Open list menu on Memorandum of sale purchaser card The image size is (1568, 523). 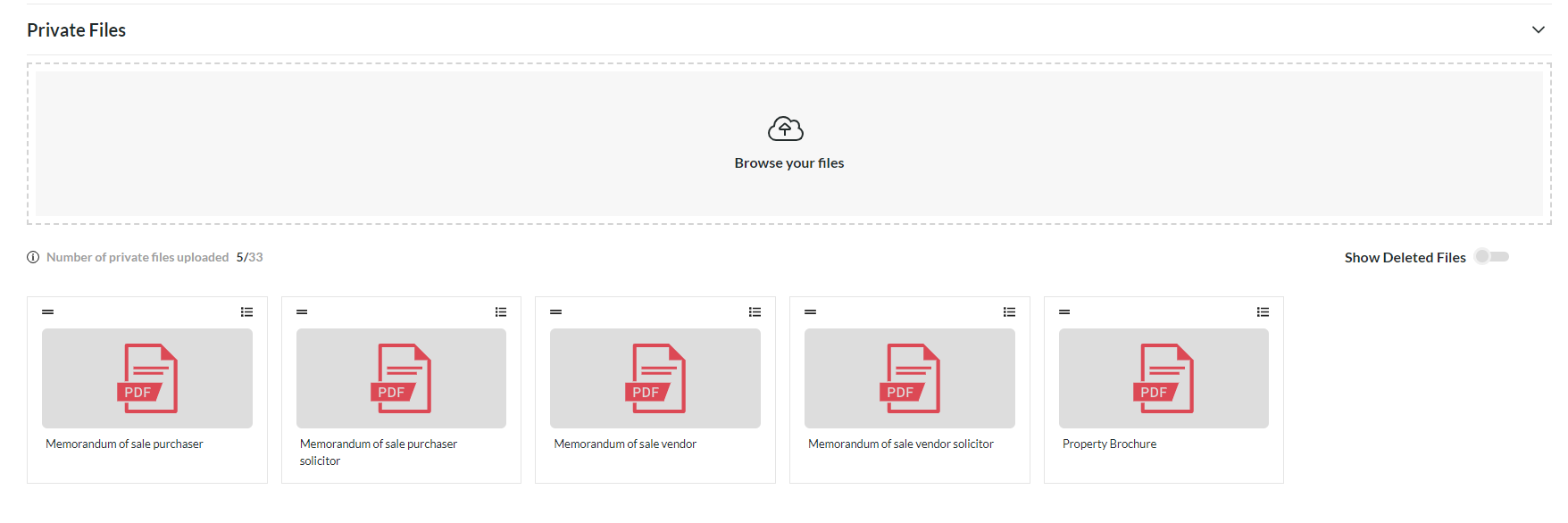[x=247, y=311]
